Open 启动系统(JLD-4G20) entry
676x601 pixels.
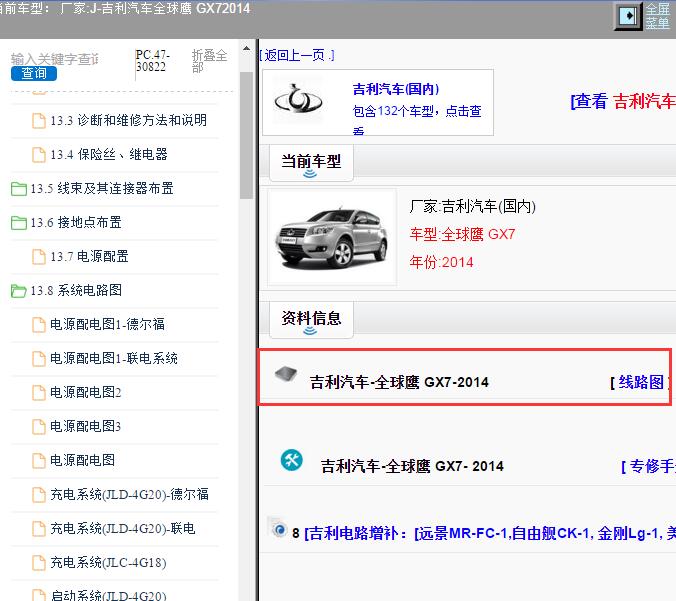[x=108, y=595]
